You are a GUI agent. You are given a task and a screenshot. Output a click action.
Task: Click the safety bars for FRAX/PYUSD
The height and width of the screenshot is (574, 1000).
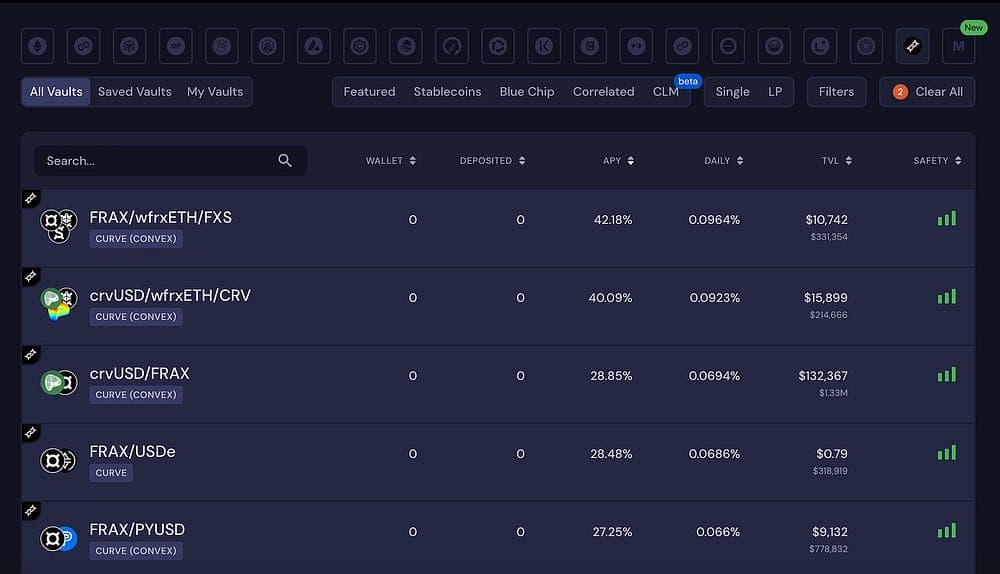(946, 531)
